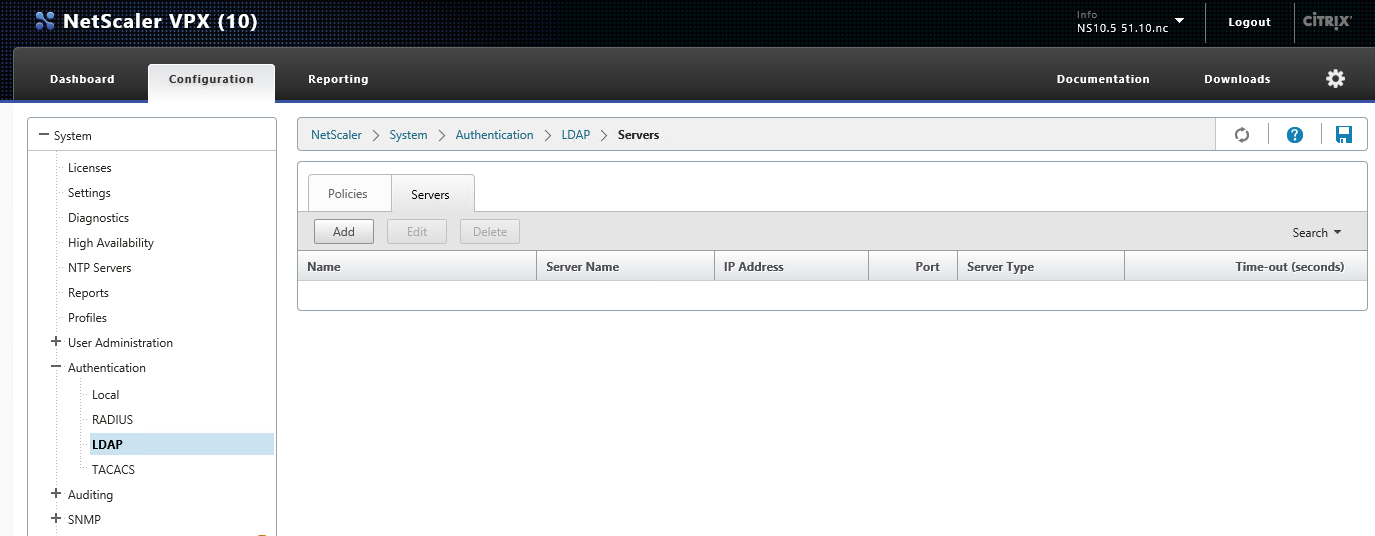
Task: Open the settings gear icon
Action: coord(1335,79)
